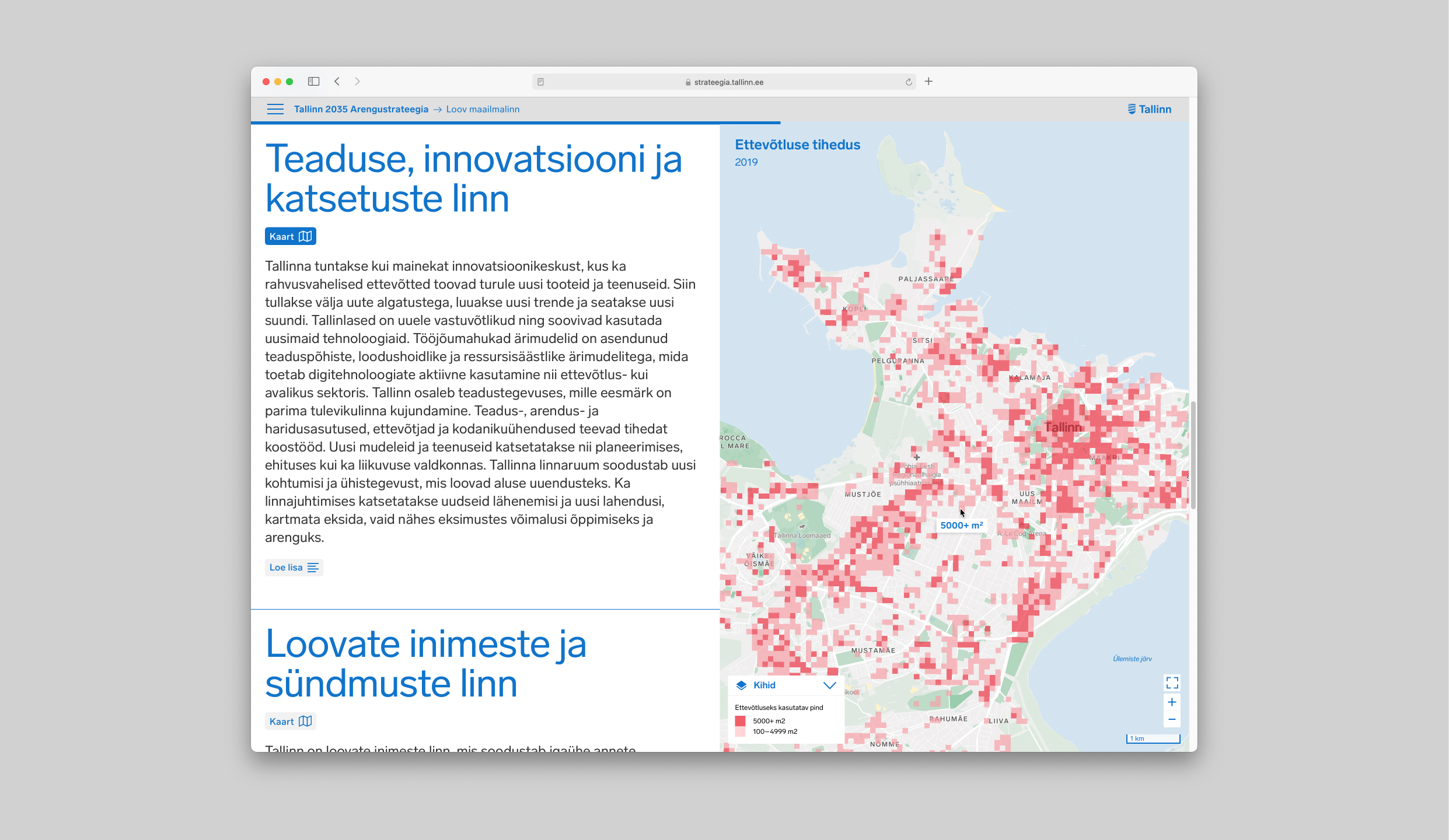The width and height of the screenshot is (1449, 840).
Task: Enter fullscreen map view icon
Action: (1172, 682)
